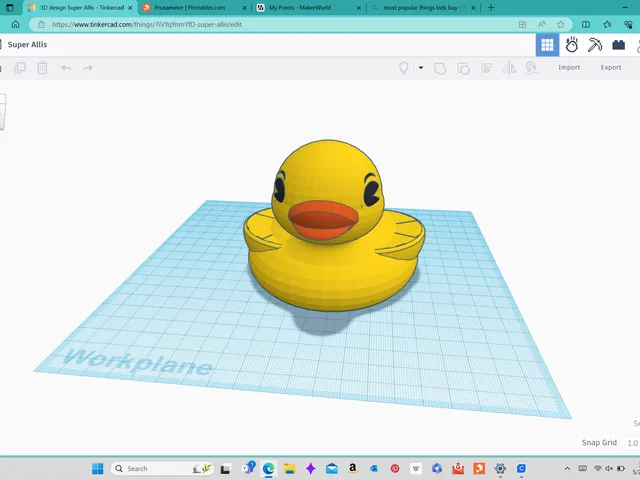Toggle the Cruise magnet icon
This screenshot has height=480, width=640.
pyautogui.click(x=531, y=68)
